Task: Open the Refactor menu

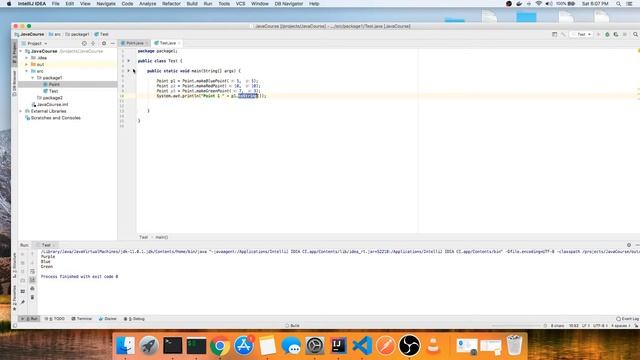Action: click(171, 4)
